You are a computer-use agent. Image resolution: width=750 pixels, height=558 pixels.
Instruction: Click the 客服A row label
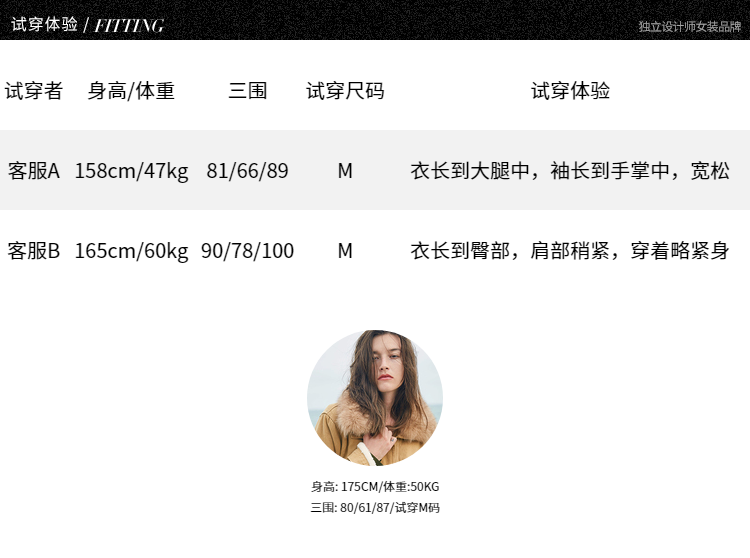click(34, 171)
